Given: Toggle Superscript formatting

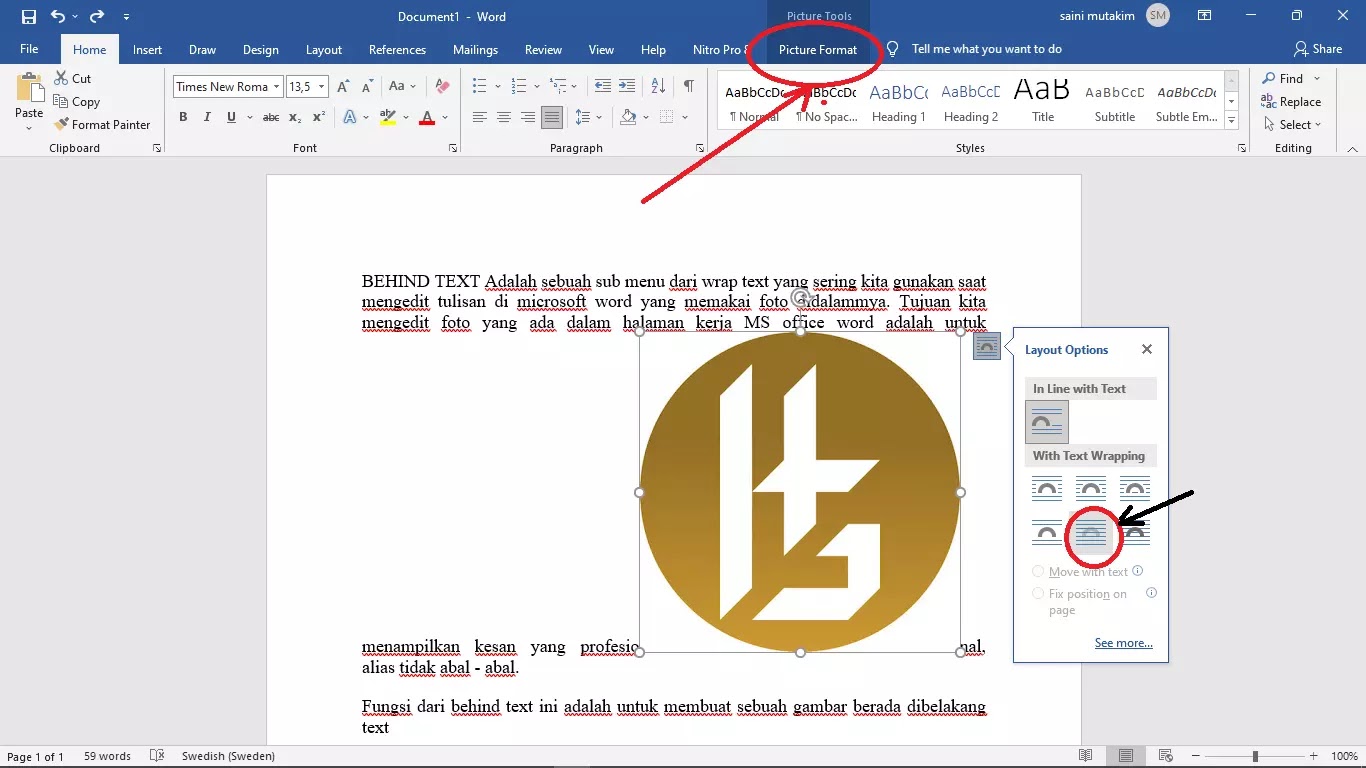Looking at the screenshot, I should (x=318, y=117).
